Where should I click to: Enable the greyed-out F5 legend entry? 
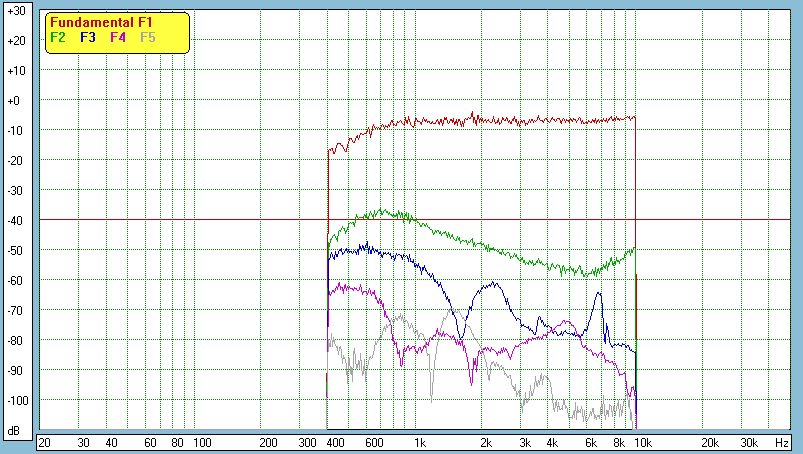click(x=148, y=37)
